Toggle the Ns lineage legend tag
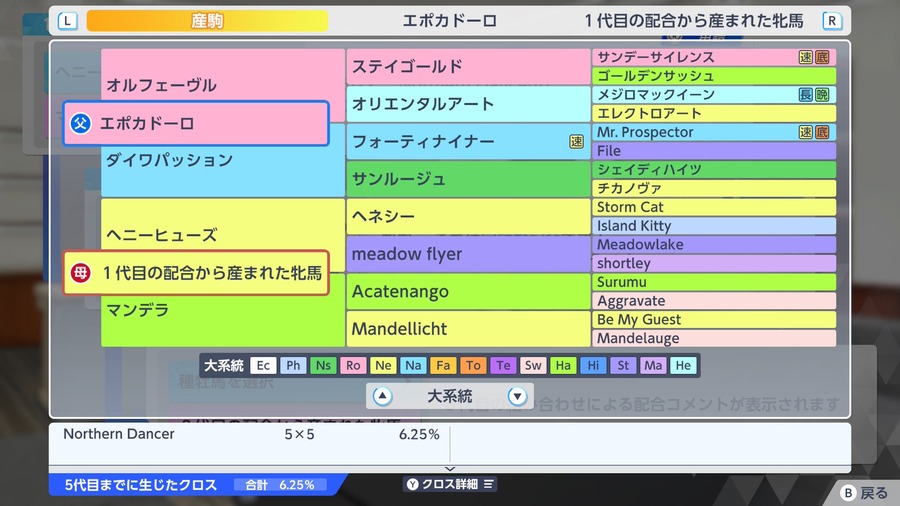900x506 pixels. click(323, 365)
